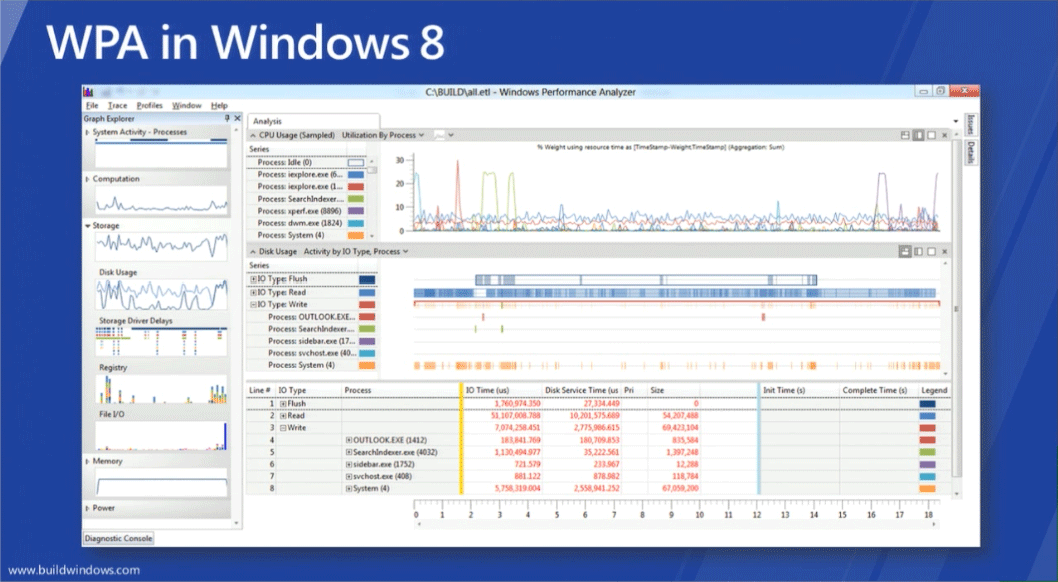Open the Utilization By Process dropdown
Screen dimensions: 1058x582
(x=420, y=136)
